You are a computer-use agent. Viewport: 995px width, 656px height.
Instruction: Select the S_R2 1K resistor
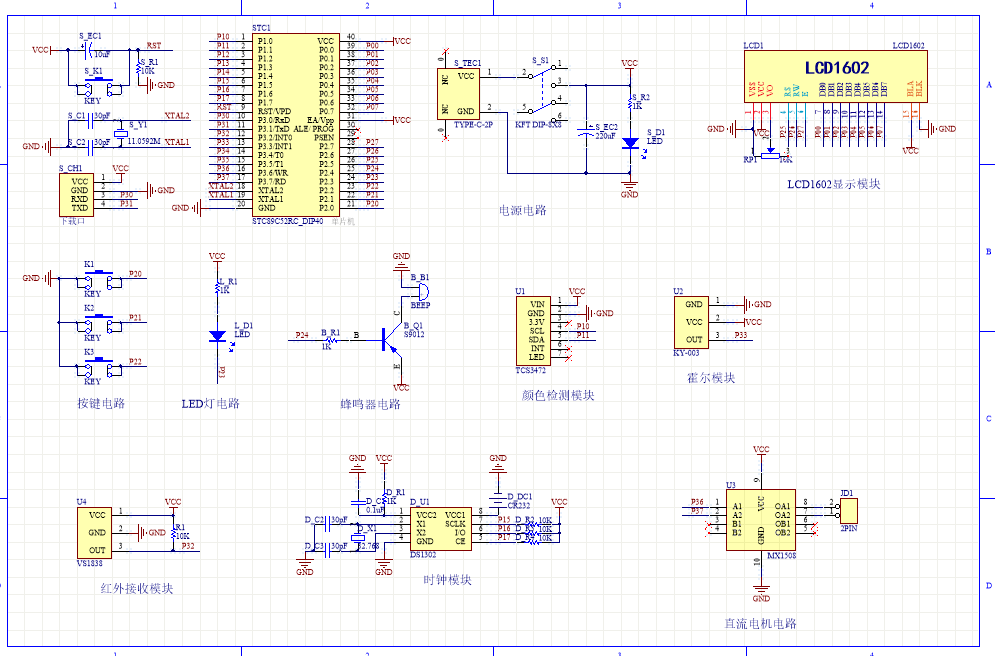point(630,102)
